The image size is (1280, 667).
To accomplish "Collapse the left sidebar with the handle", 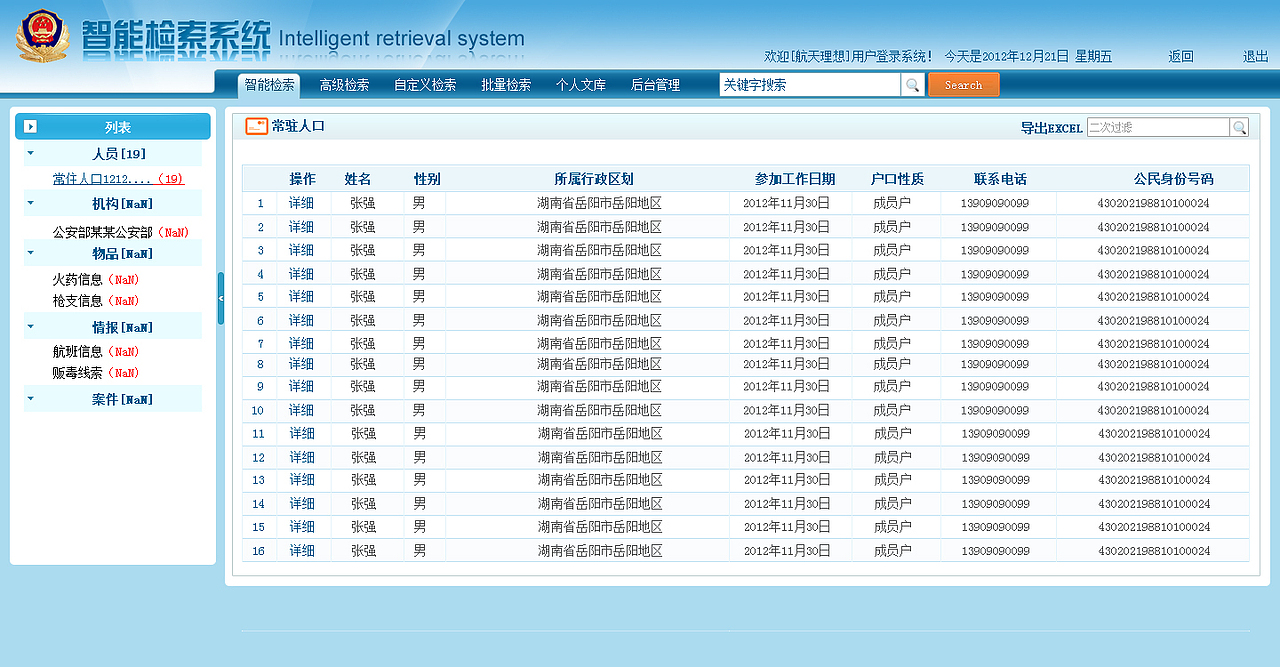I will click(x=221, y=298).
